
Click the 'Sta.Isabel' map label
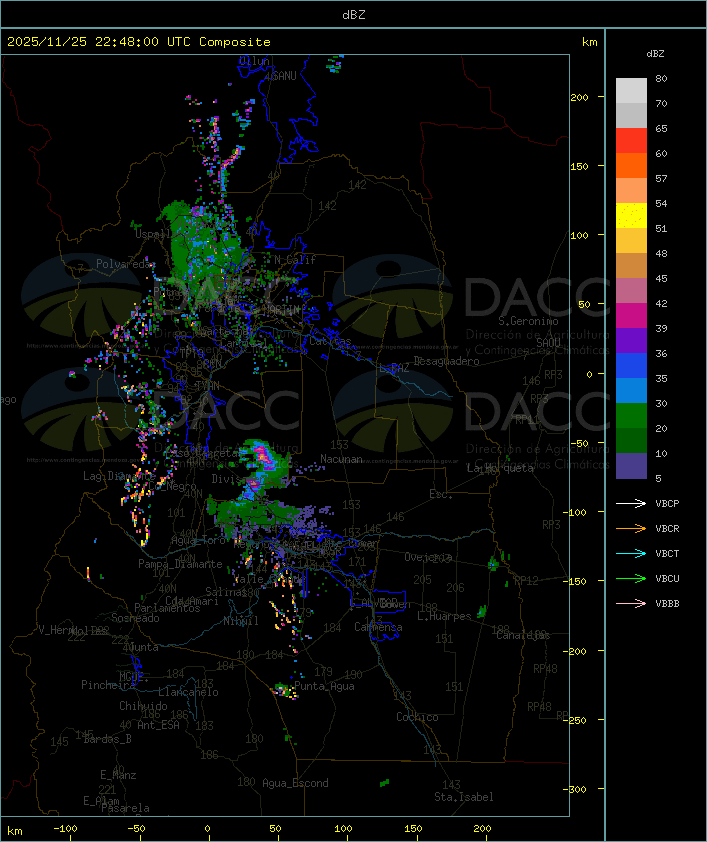pyautogui.click(x=464, y=797)
